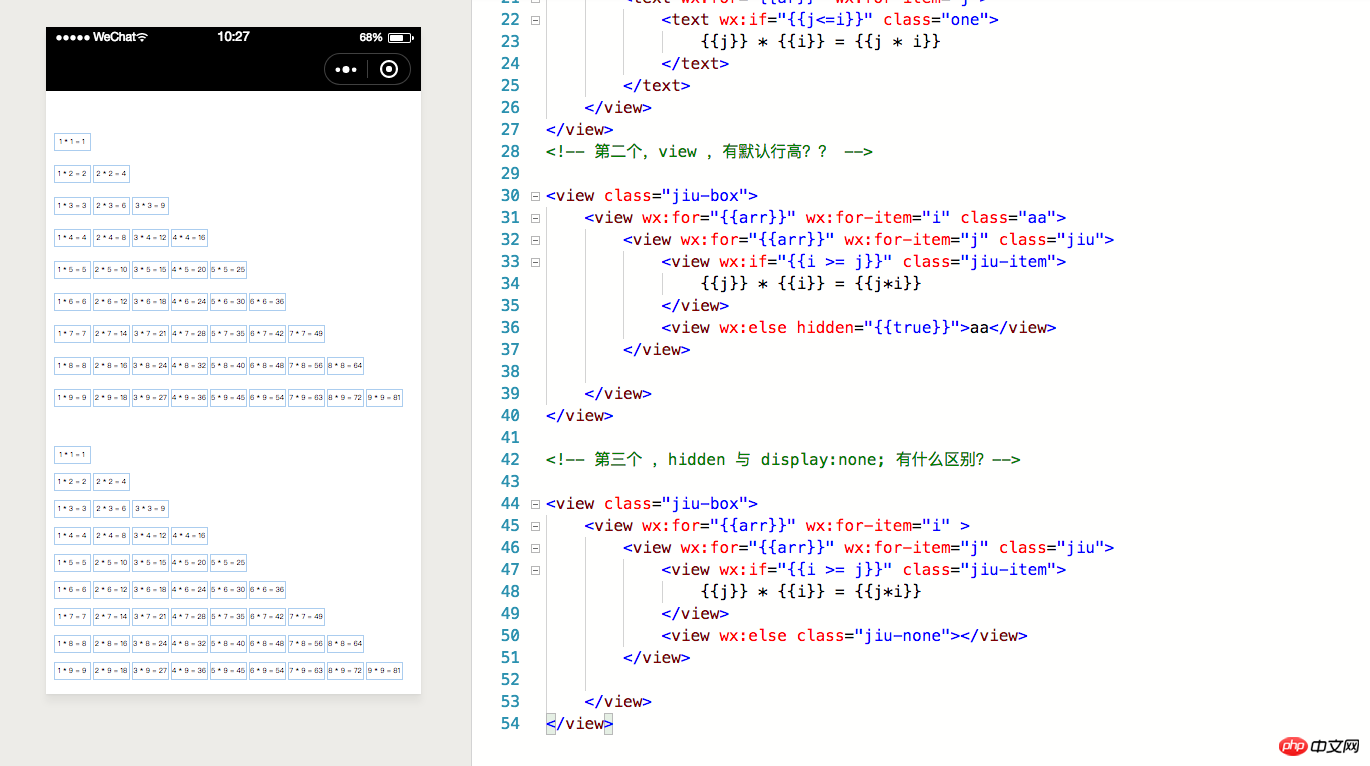Click the 68% battery percentage text
This screenshot has width=1370, height=766.
(x=371, y=37)
